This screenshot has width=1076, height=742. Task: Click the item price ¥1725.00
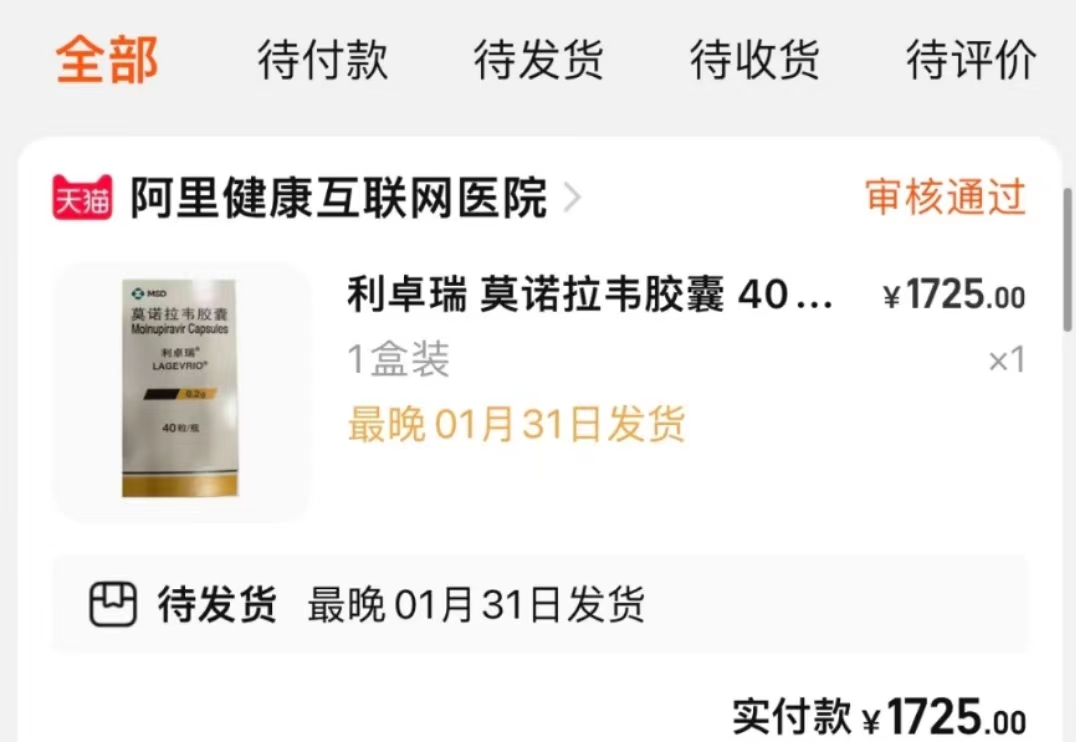955,296
